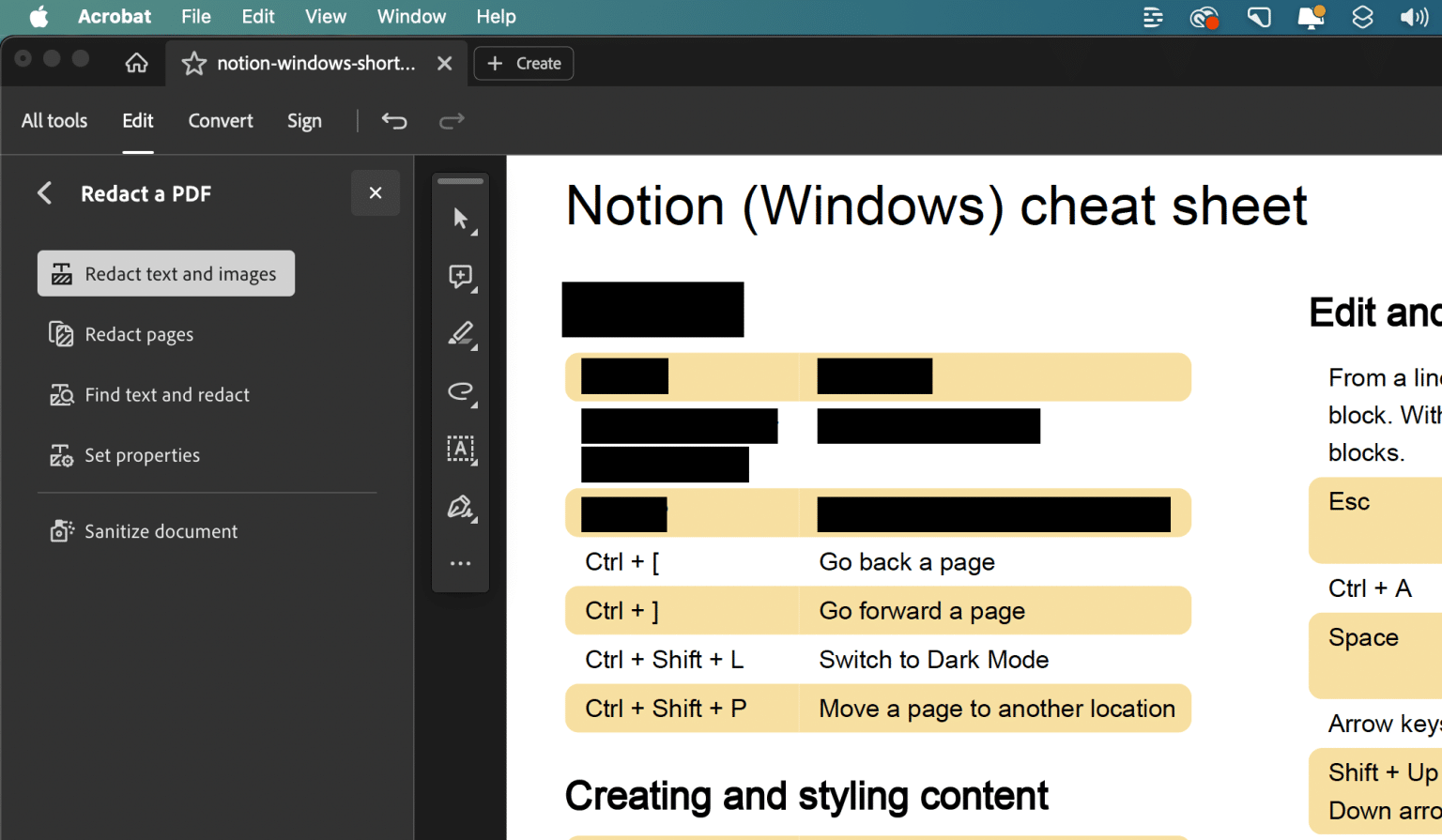
Task: Open the Add Comment tool
Action: (460, 277)
